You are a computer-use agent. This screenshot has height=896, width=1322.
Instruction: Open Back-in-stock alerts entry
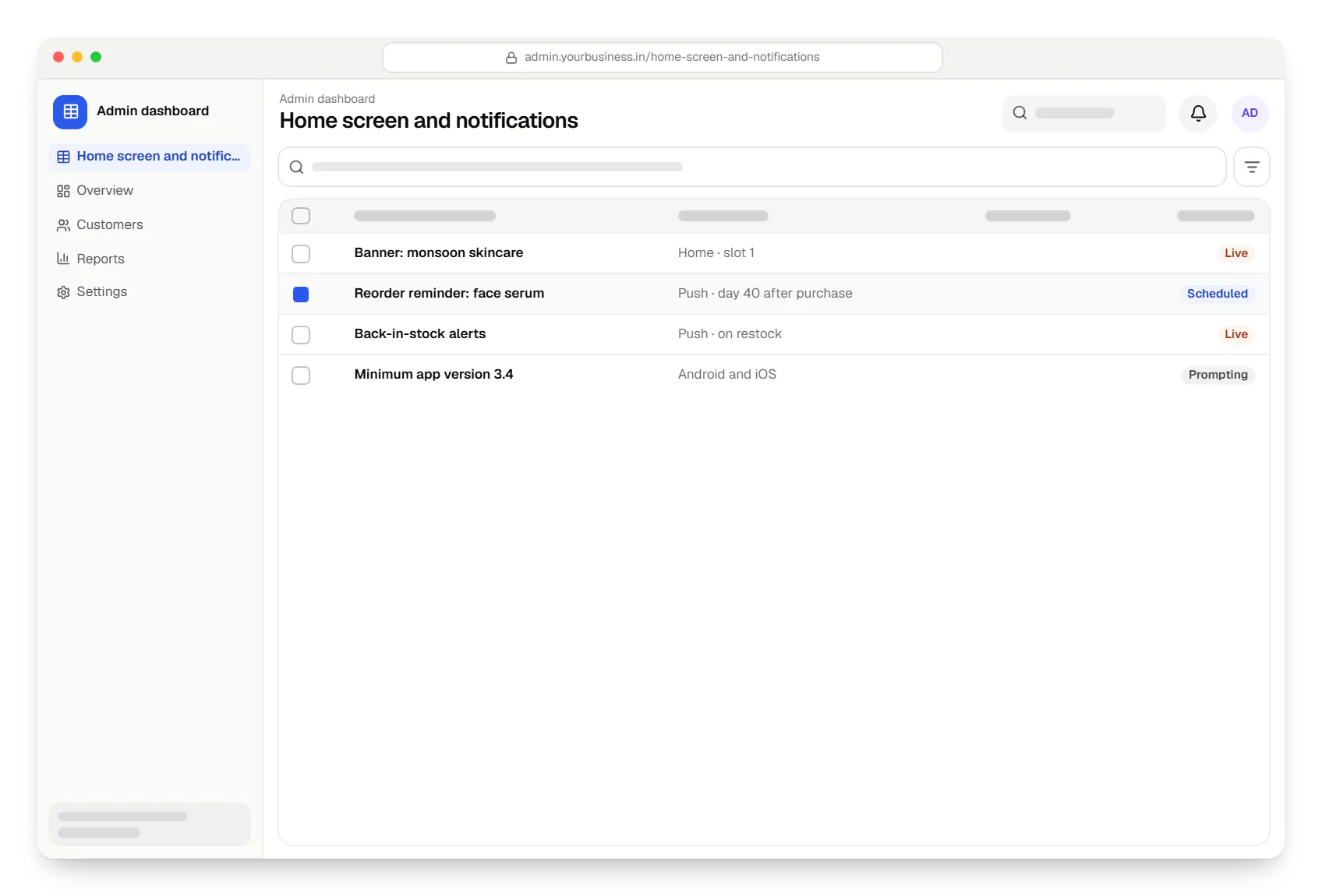(x=419, y=334)
